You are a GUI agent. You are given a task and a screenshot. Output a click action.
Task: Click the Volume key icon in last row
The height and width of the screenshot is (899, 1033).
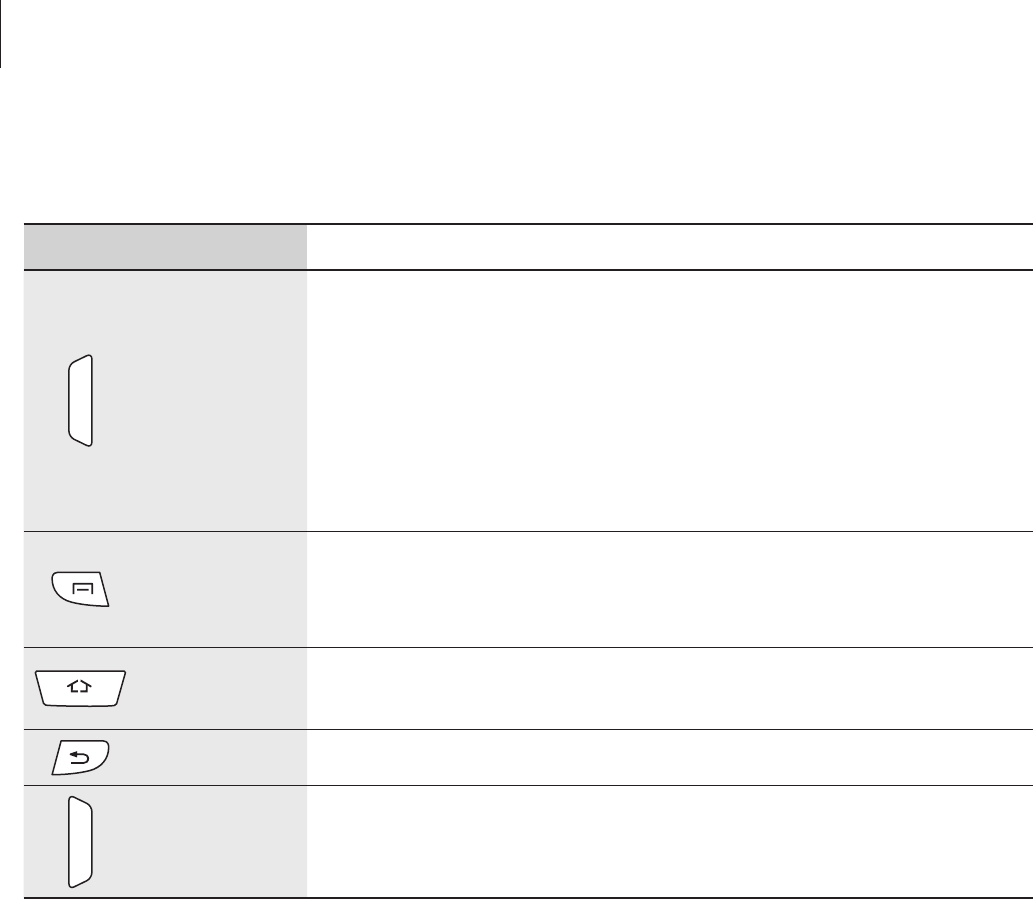[80, 842]
